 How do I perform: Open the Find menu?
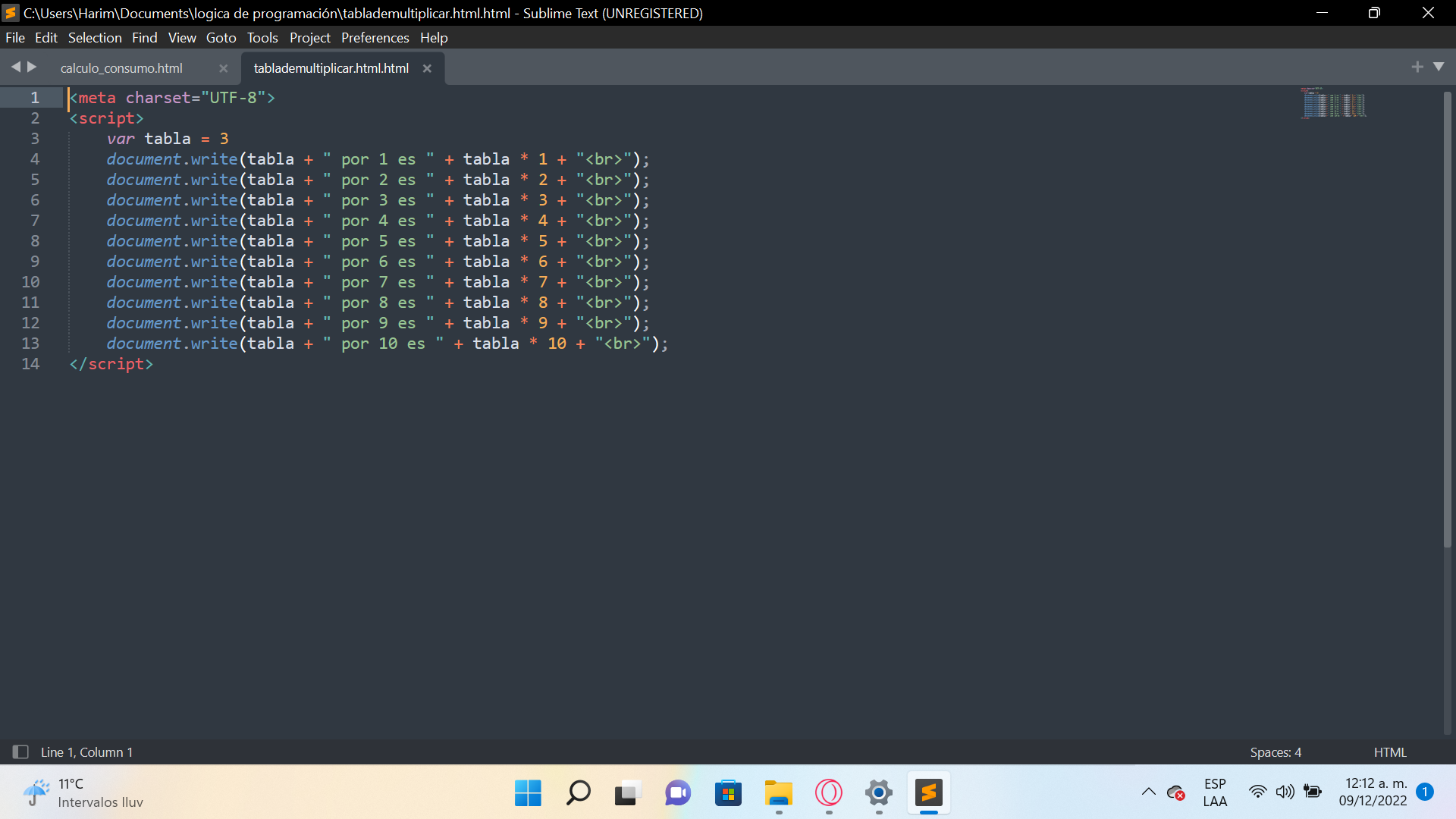(x=144, y=37)
